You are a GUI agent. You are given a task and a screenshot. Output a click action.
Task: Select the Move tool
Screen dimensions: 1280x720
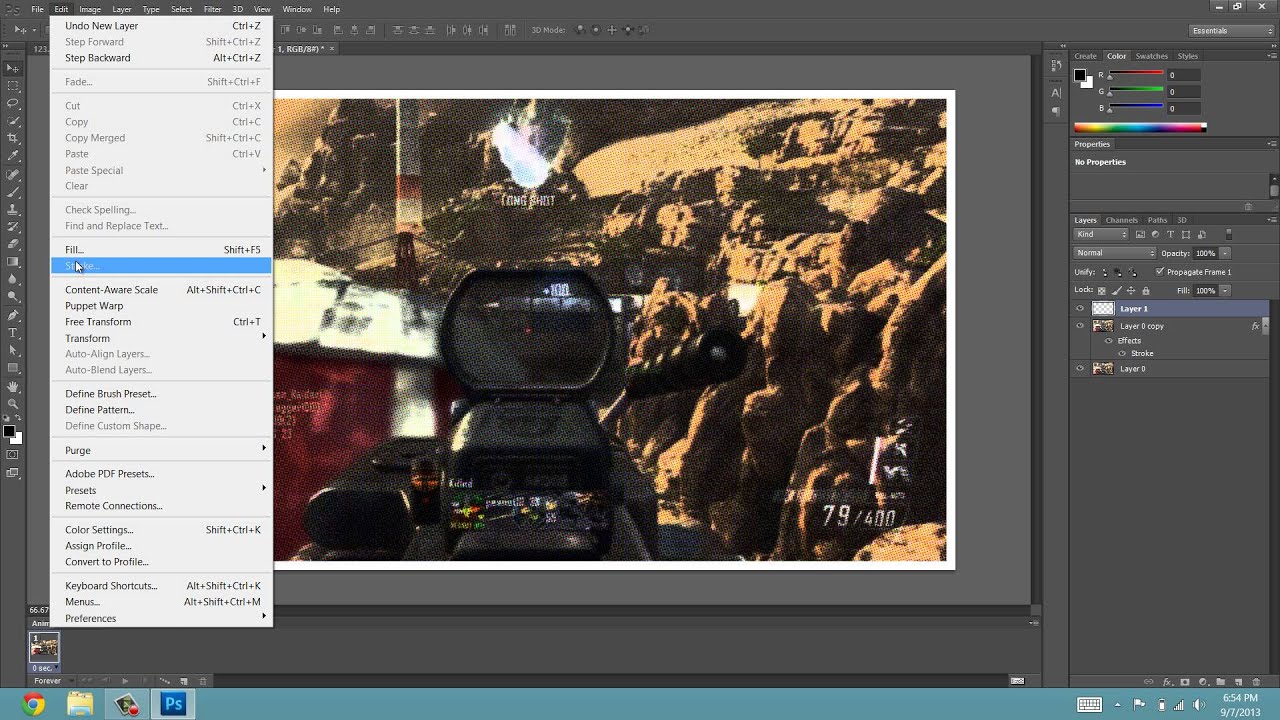[13, 68]
